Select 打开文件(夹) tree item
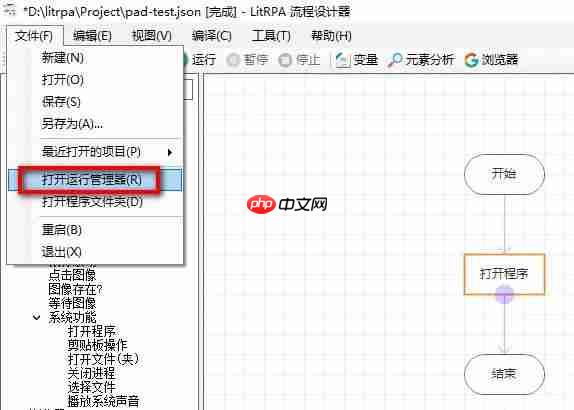This screenshot has width=574, height=410. point(103,359)
